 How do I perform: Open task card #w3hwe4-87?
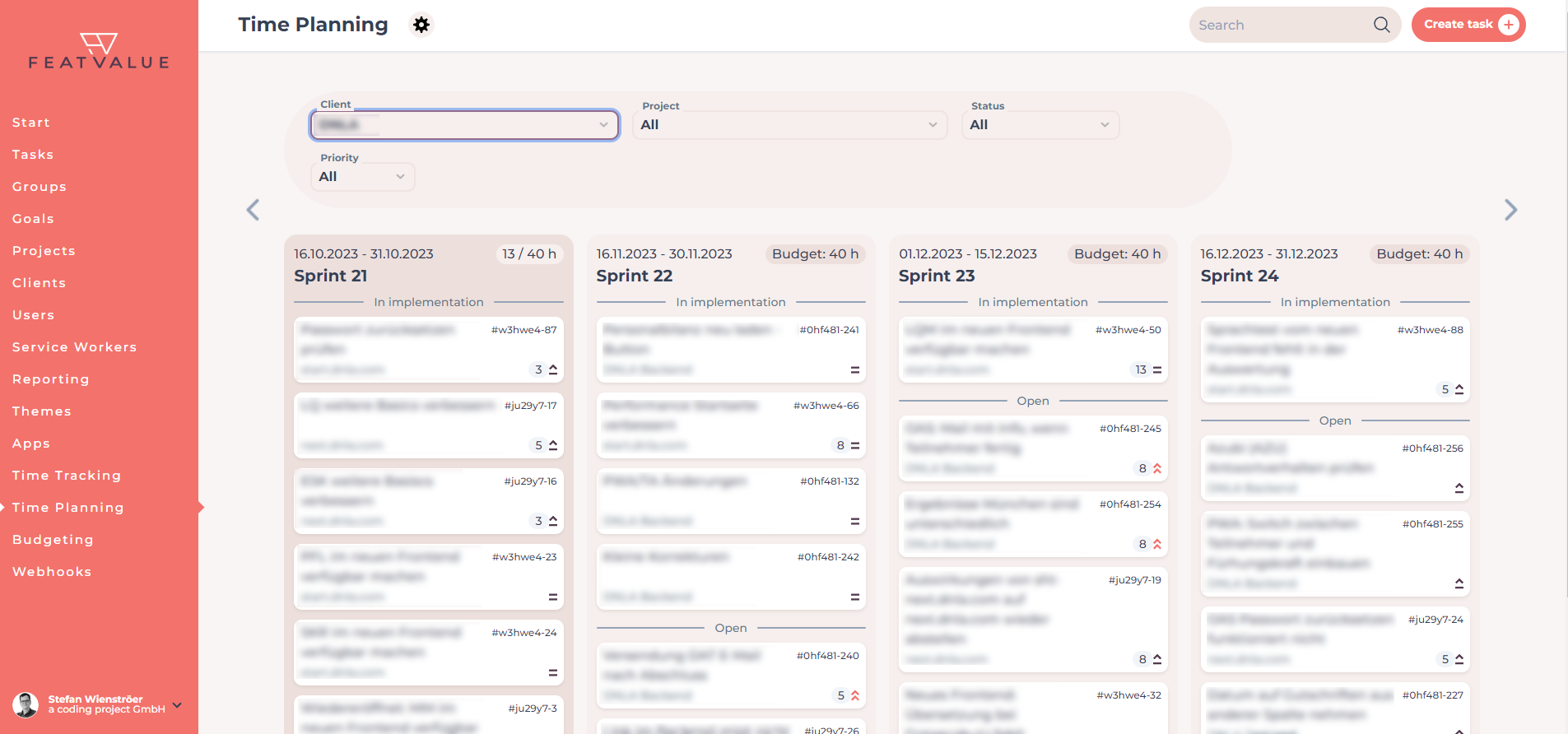click(x=429, y=350)
